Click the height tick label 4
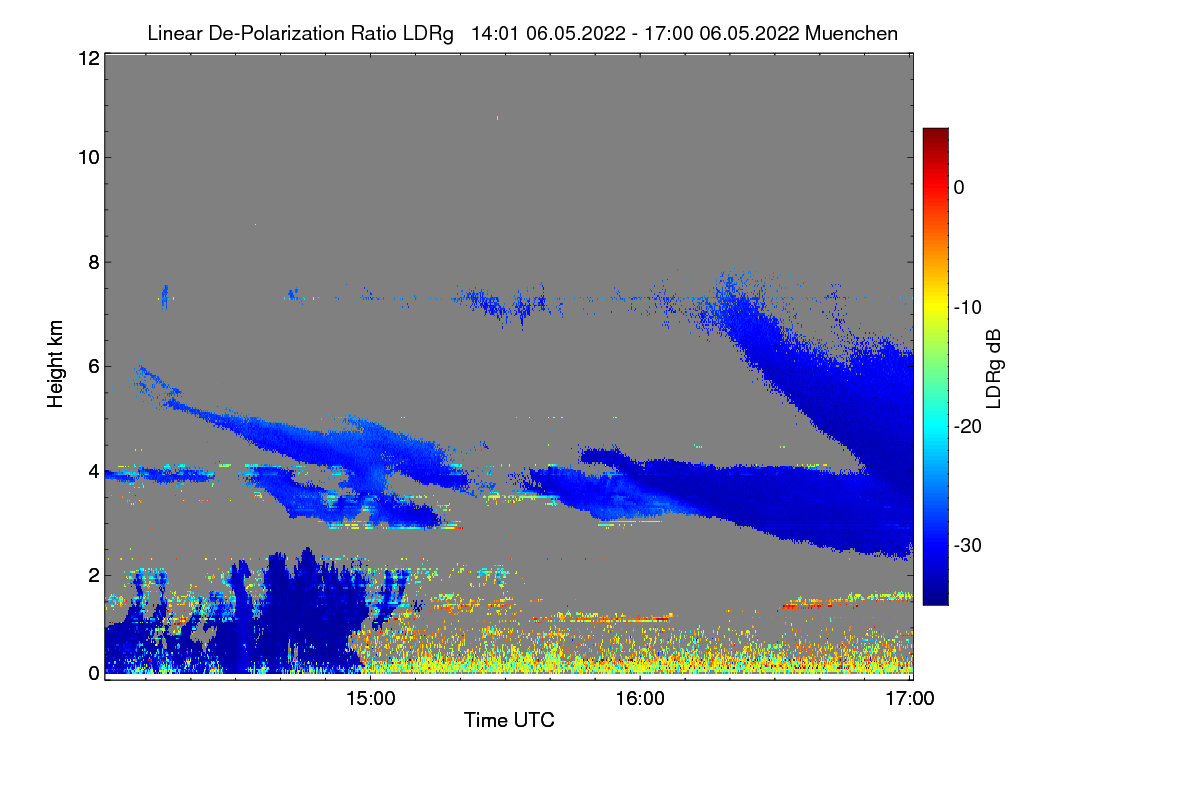 (94, 471)
